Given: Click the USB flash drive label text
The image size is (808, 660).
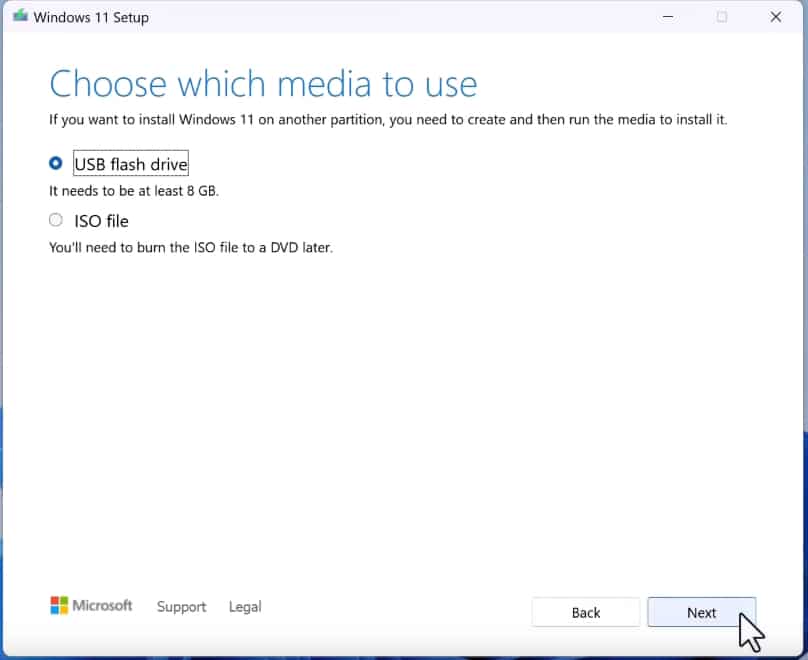Looking at the screenshot, I should [130, 163].
